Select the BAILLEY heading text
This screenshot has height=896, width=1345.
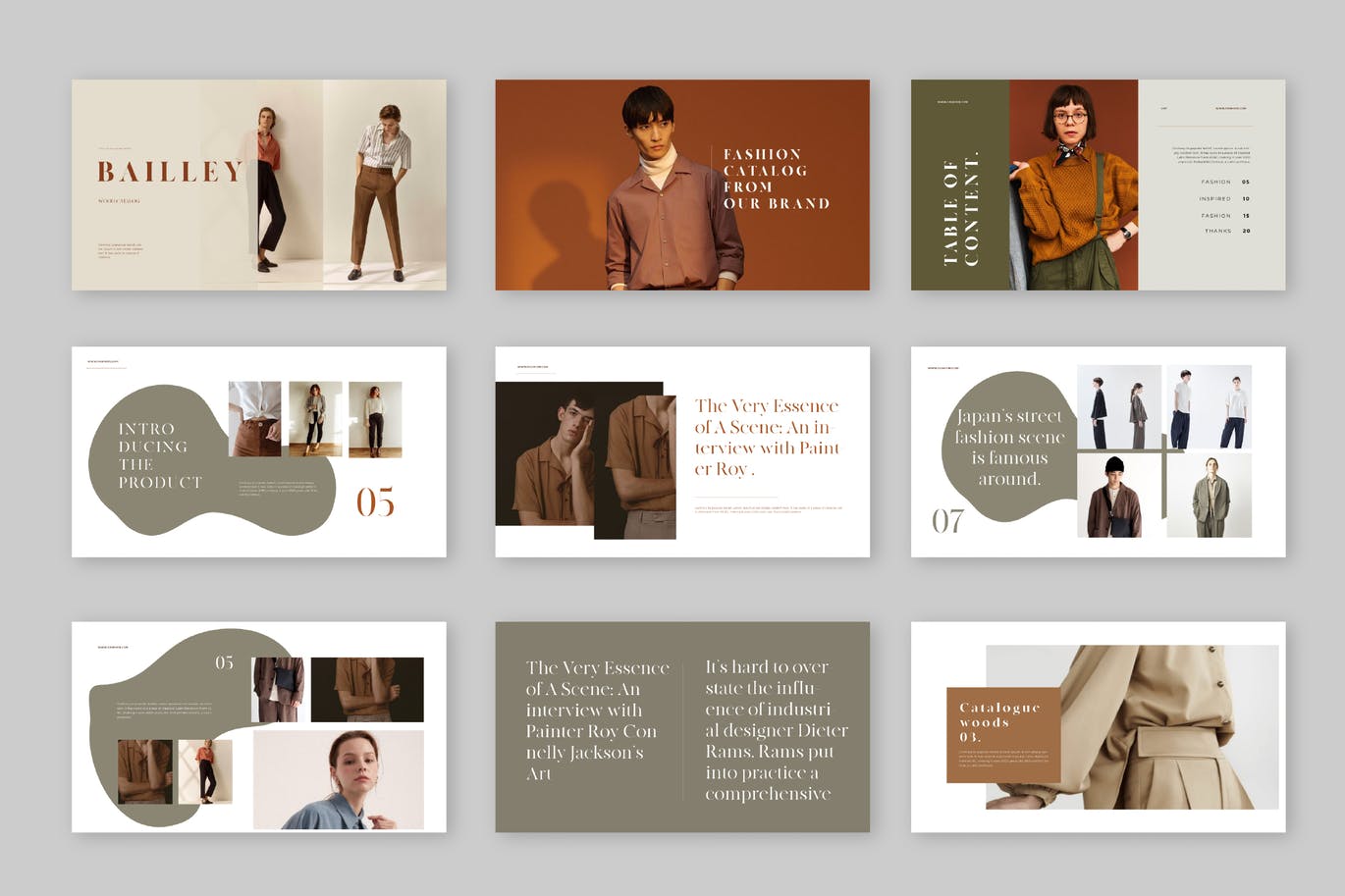[170, 172]
